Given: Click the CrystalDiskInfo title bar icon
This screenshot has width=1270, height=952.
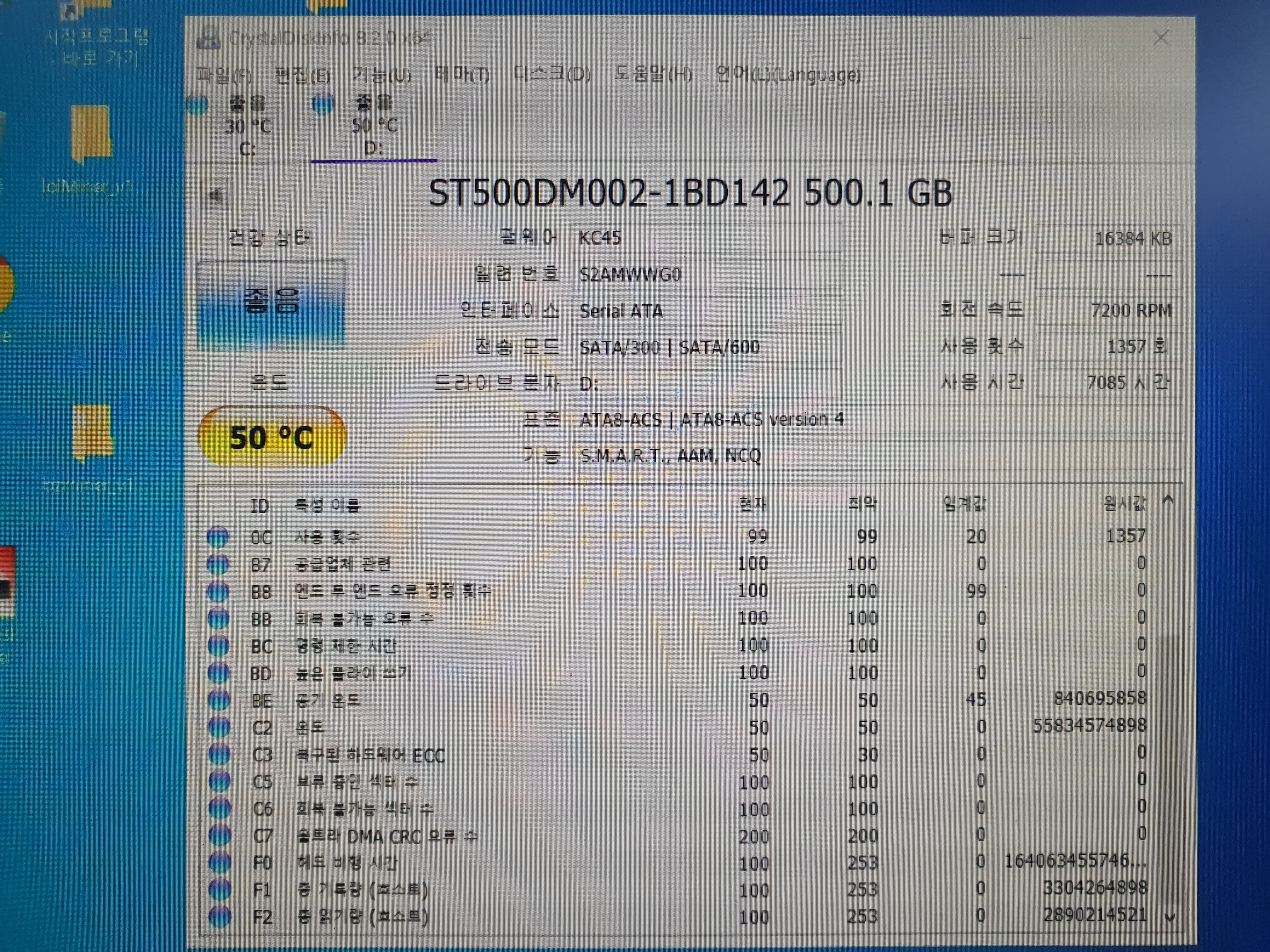Looking at the screenshot, I should coord(208,38).
